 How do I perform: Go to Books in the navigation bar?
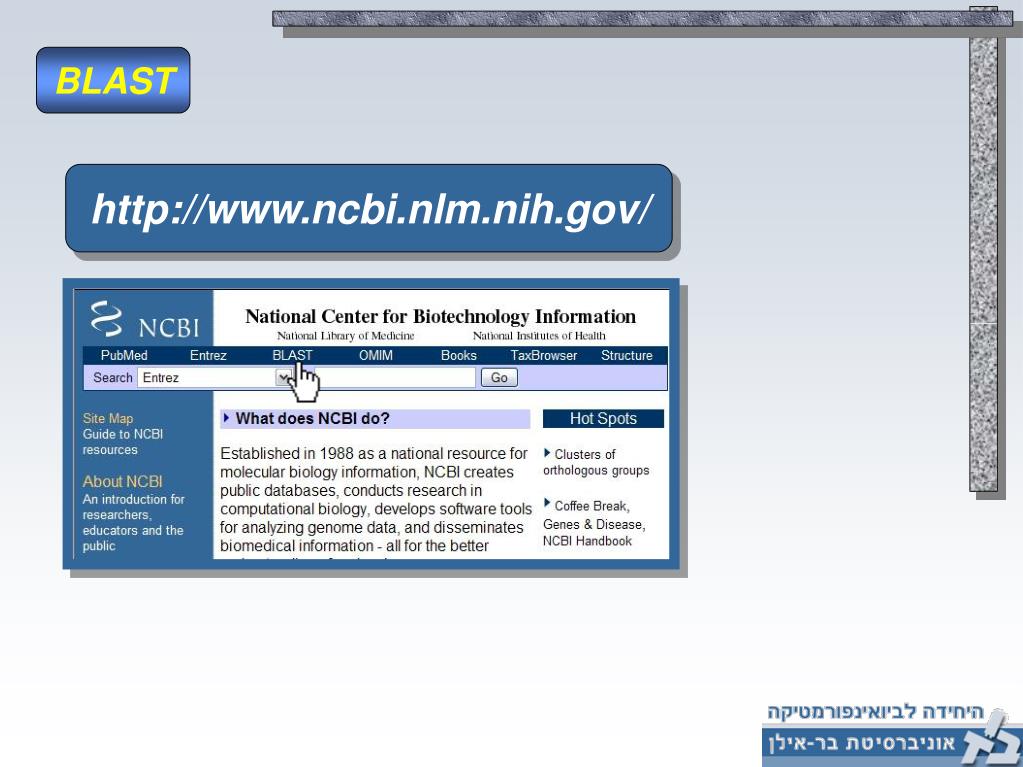click(x=459, y=355)
